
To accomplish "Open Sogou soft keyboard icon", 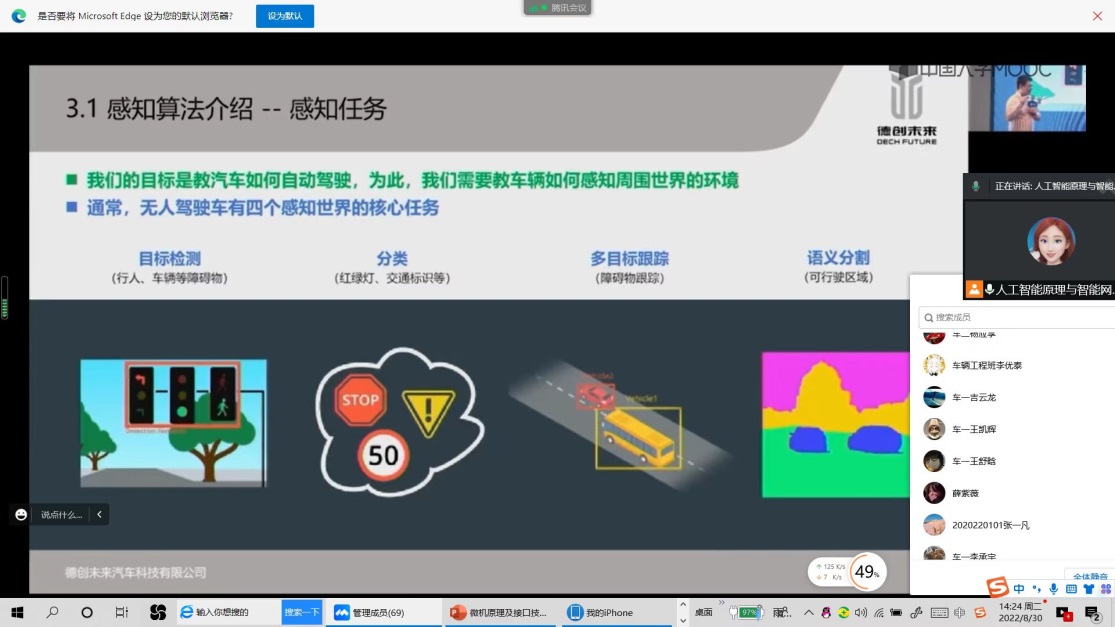I will point(1071,589).
